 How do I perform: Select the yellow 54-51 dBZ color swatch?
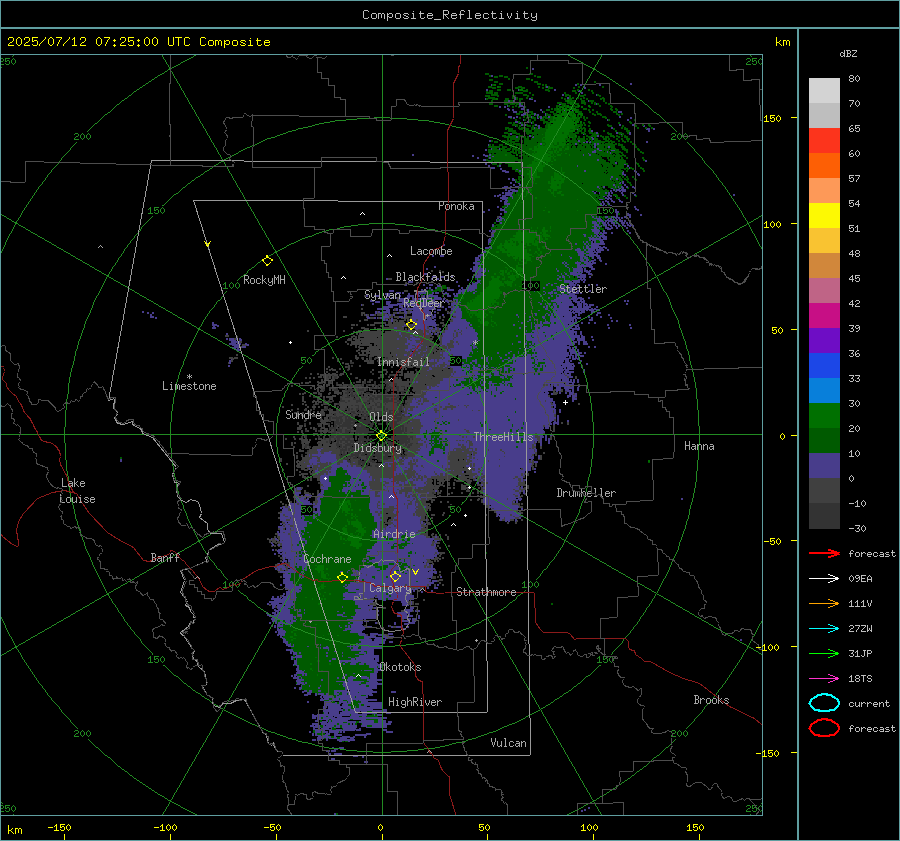click(x=824, y=216)
